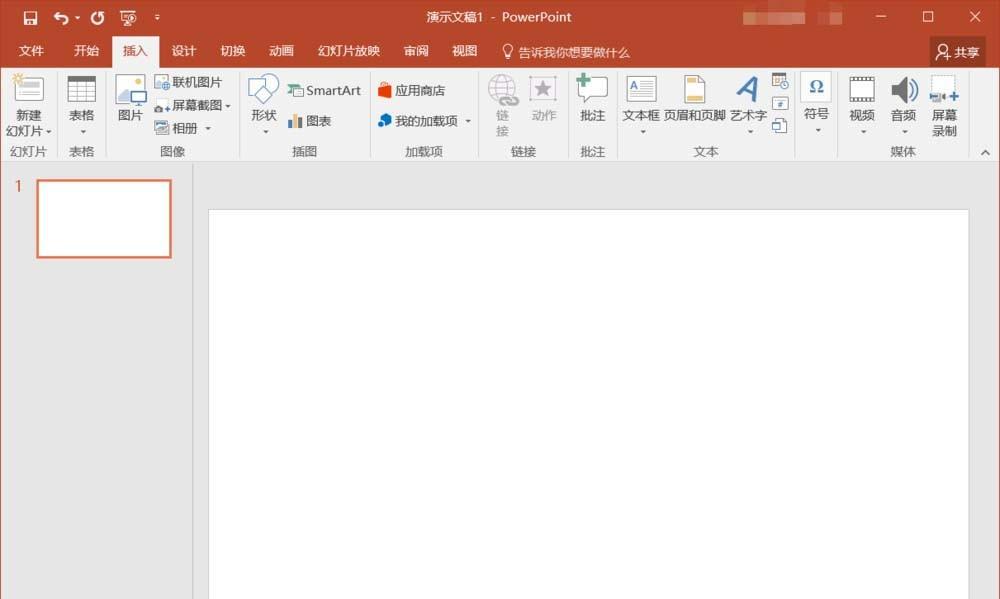Open the 动画 ribbon tab
Screen dimensions: 1000x599
tap(284, 50)
